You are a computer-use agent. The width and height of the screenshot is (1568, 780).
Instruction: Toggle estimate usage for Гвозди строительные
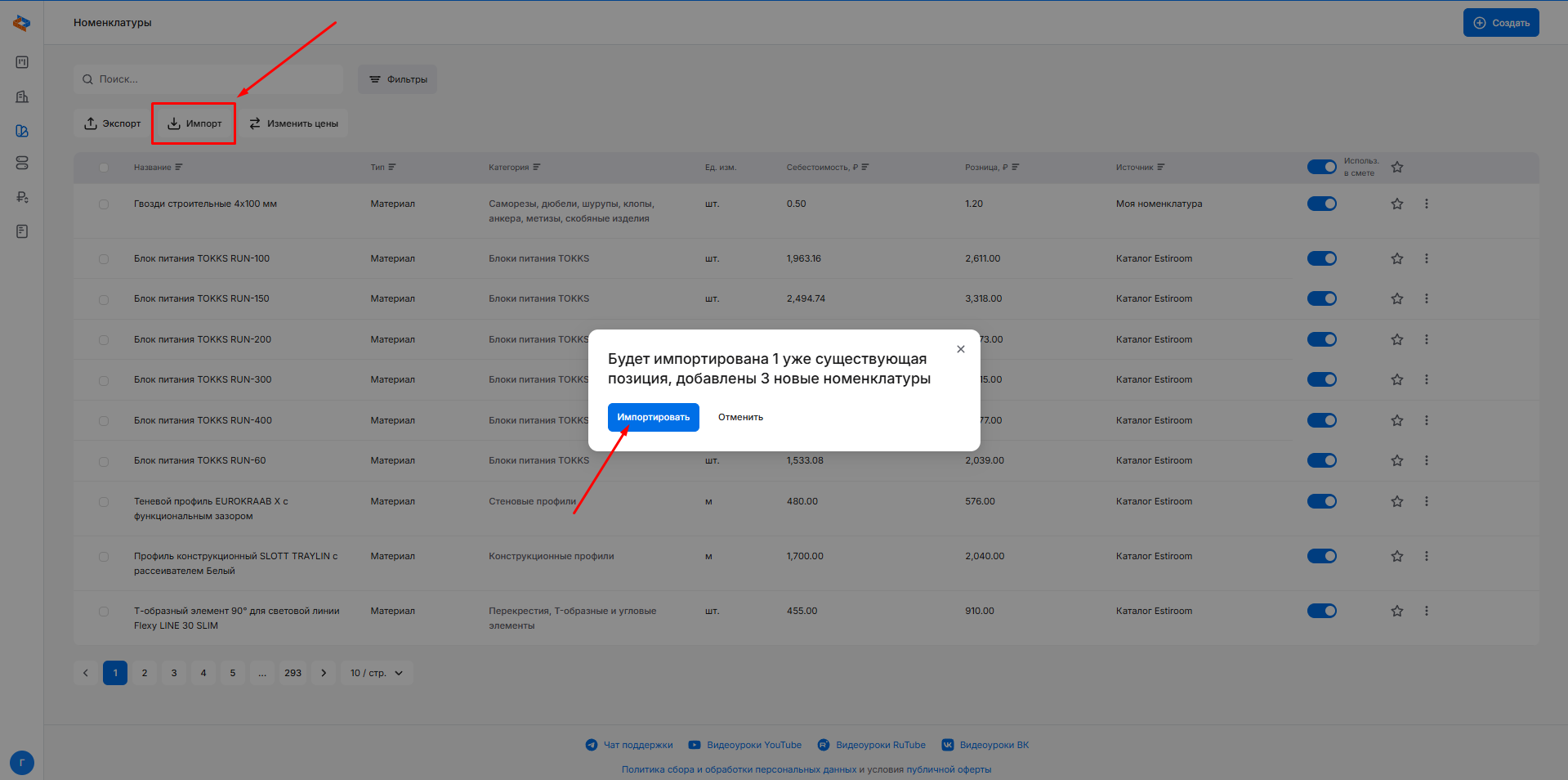[1321, 204]
